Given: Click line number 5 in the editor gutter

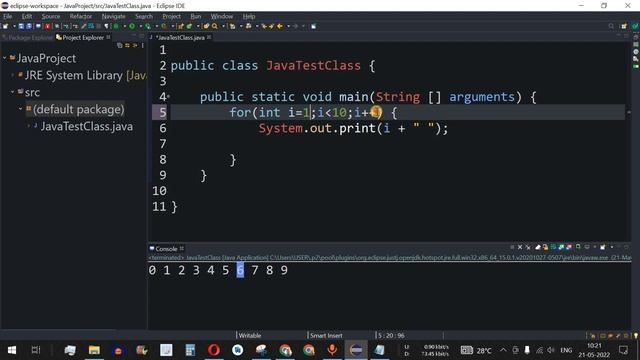Looking at the screenshot, I should (163, 113).
